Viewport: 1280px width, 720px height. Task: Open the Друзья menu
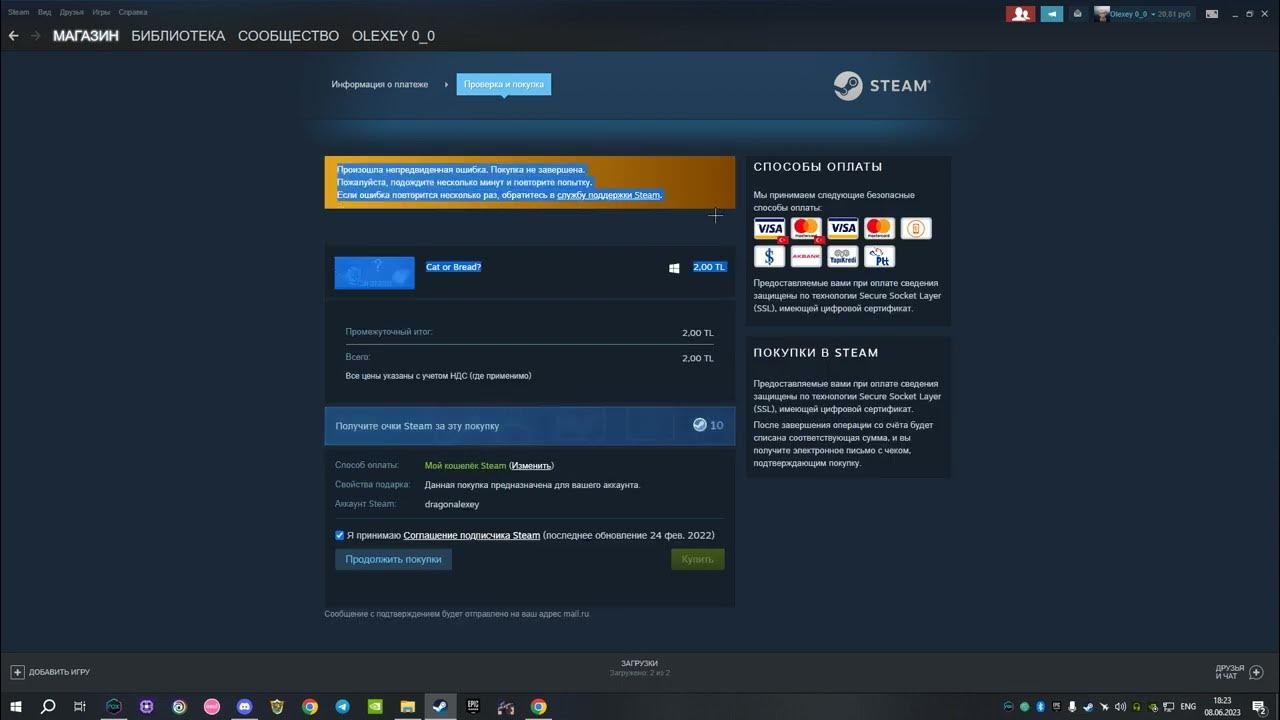[x=71, y=12]
